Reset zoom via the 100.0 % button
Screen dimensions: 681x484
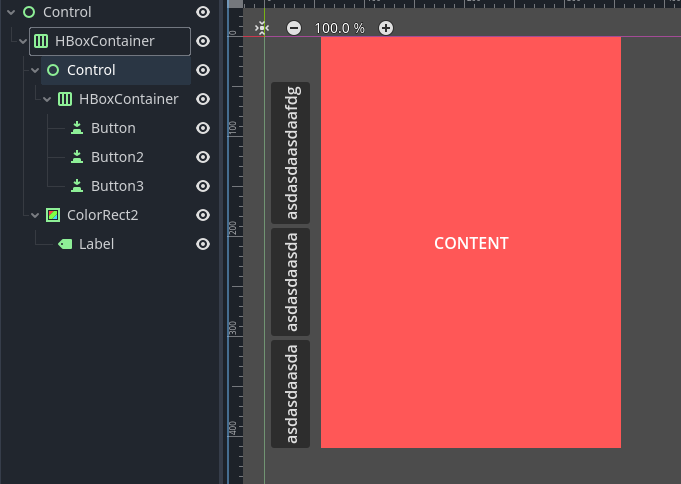point(340,28)
